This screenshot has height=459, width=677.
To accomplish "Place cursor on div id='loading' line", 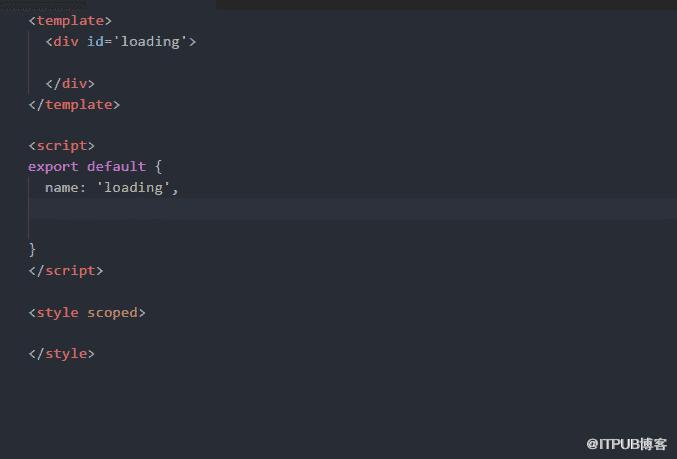I will point(121,41).
